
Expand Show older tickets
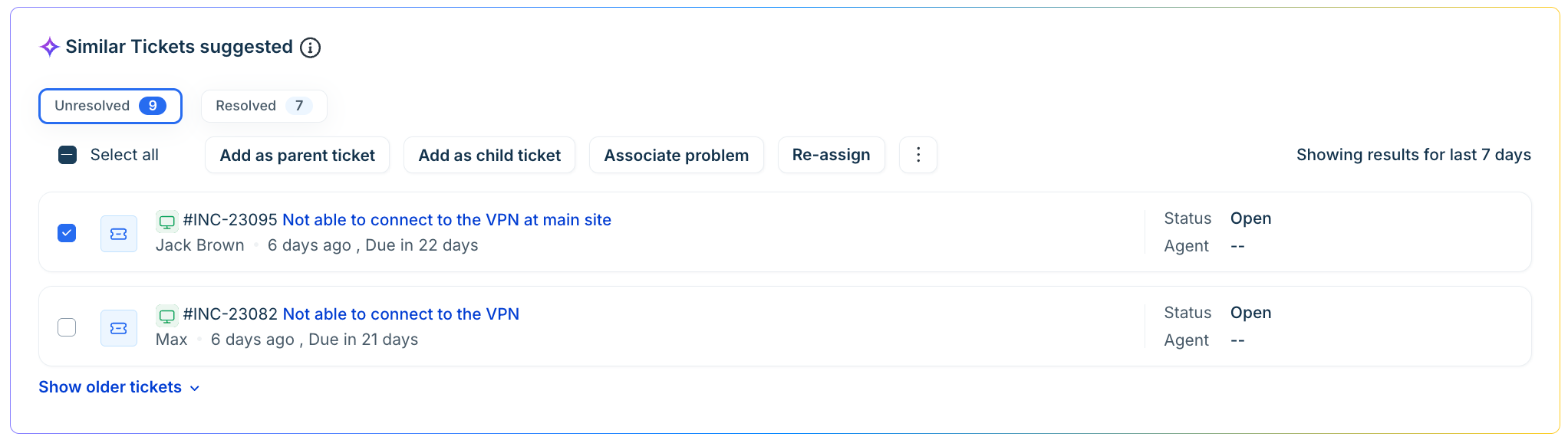click(x=119, y=387)
